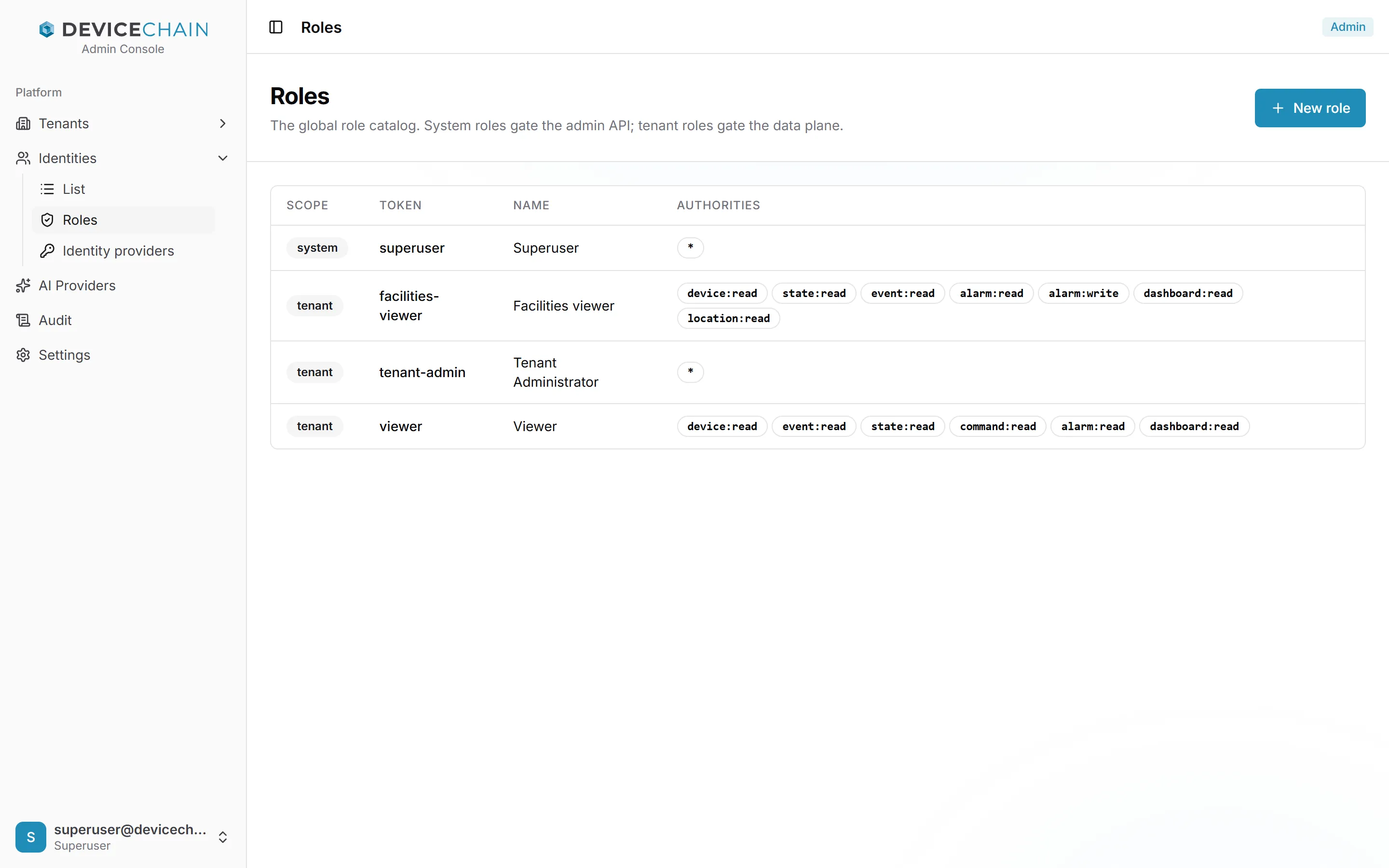Click the Audit scroll icon
Viewport: 1389px width, 868px height.
(x=23, y=320)
